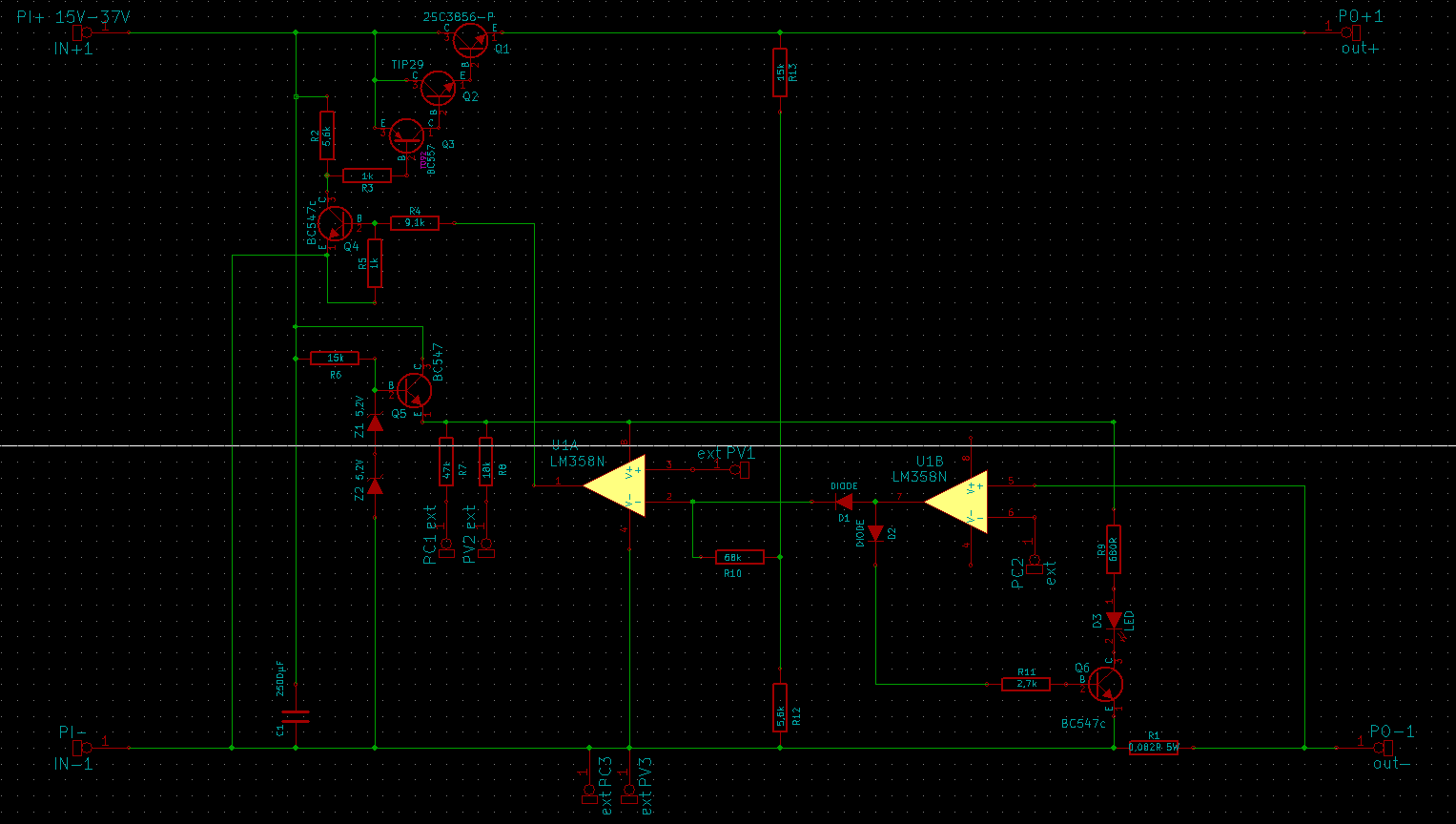Select the BC547c transistor Q4 symbol
The height and width of the screenshot is (824, 1456).
pos(336,223)
